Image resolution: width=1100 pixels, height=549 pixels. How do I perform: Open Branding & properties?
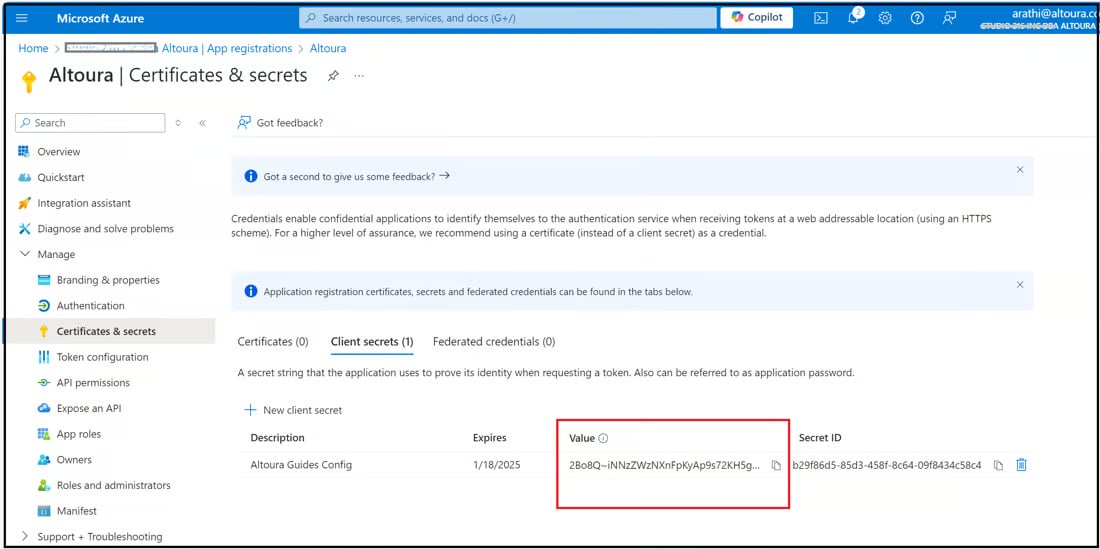coord(108,280)
